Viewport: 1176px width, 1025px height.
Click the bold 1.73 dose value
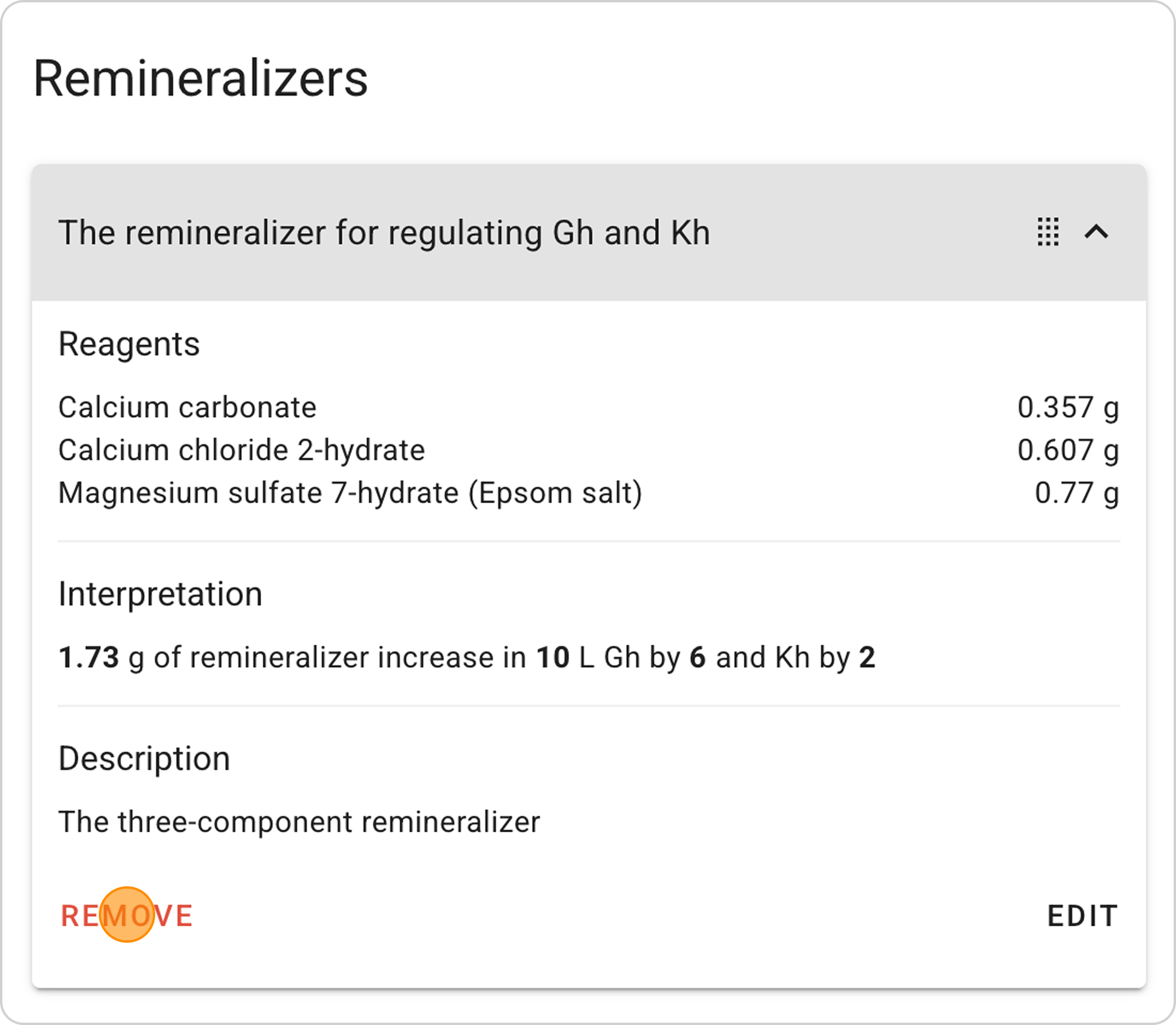(89, 657)
